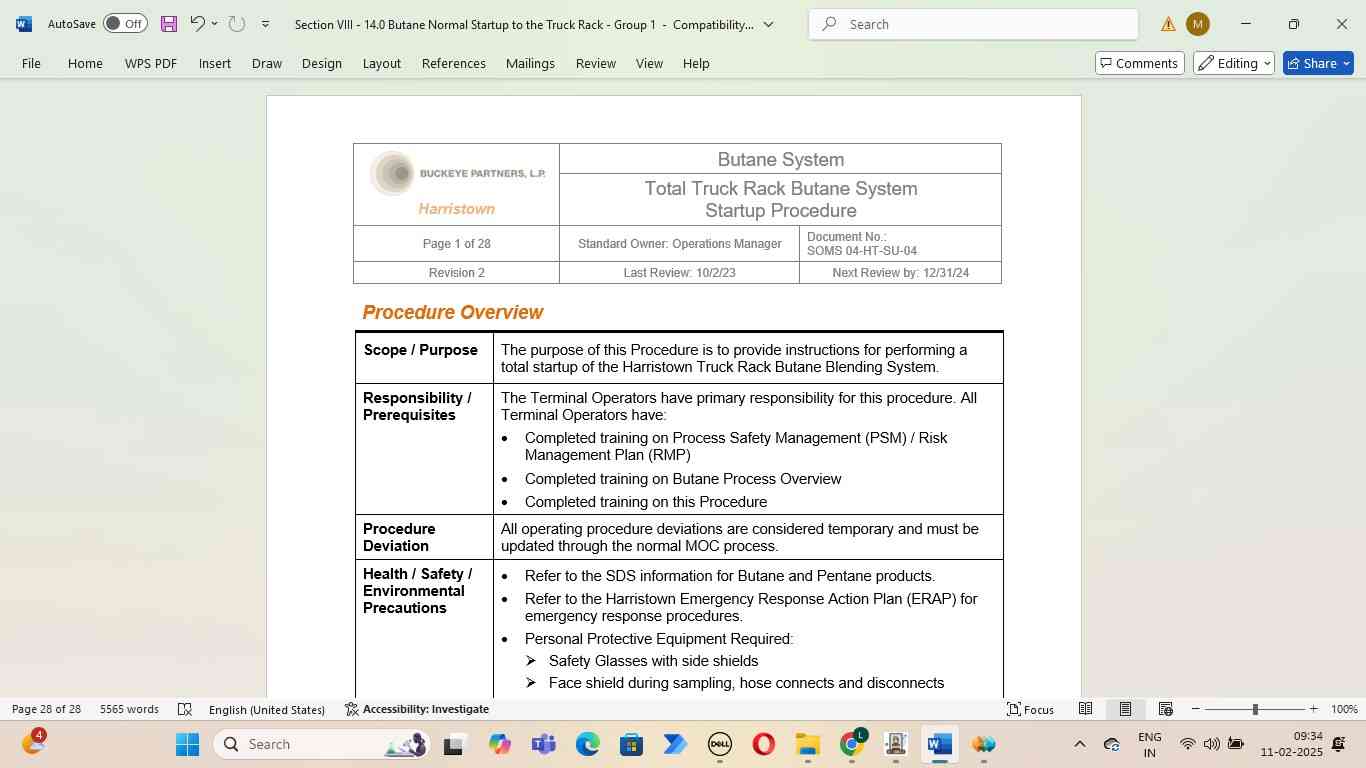Open the WPS PDF tab
Image resolution: width=1366 pixels, height=768 pixels.
(x=151, y=63)
